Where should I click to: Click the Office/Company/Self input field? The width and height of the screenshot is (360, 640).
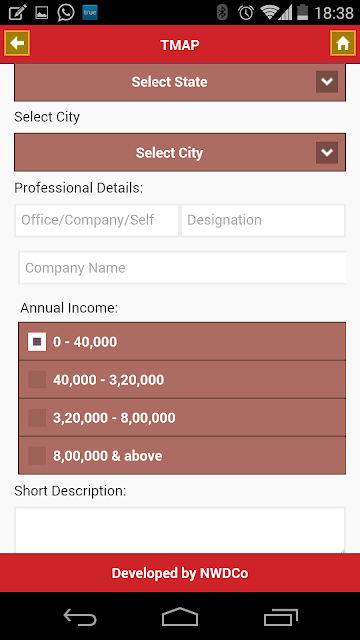(x=97, y=220)
